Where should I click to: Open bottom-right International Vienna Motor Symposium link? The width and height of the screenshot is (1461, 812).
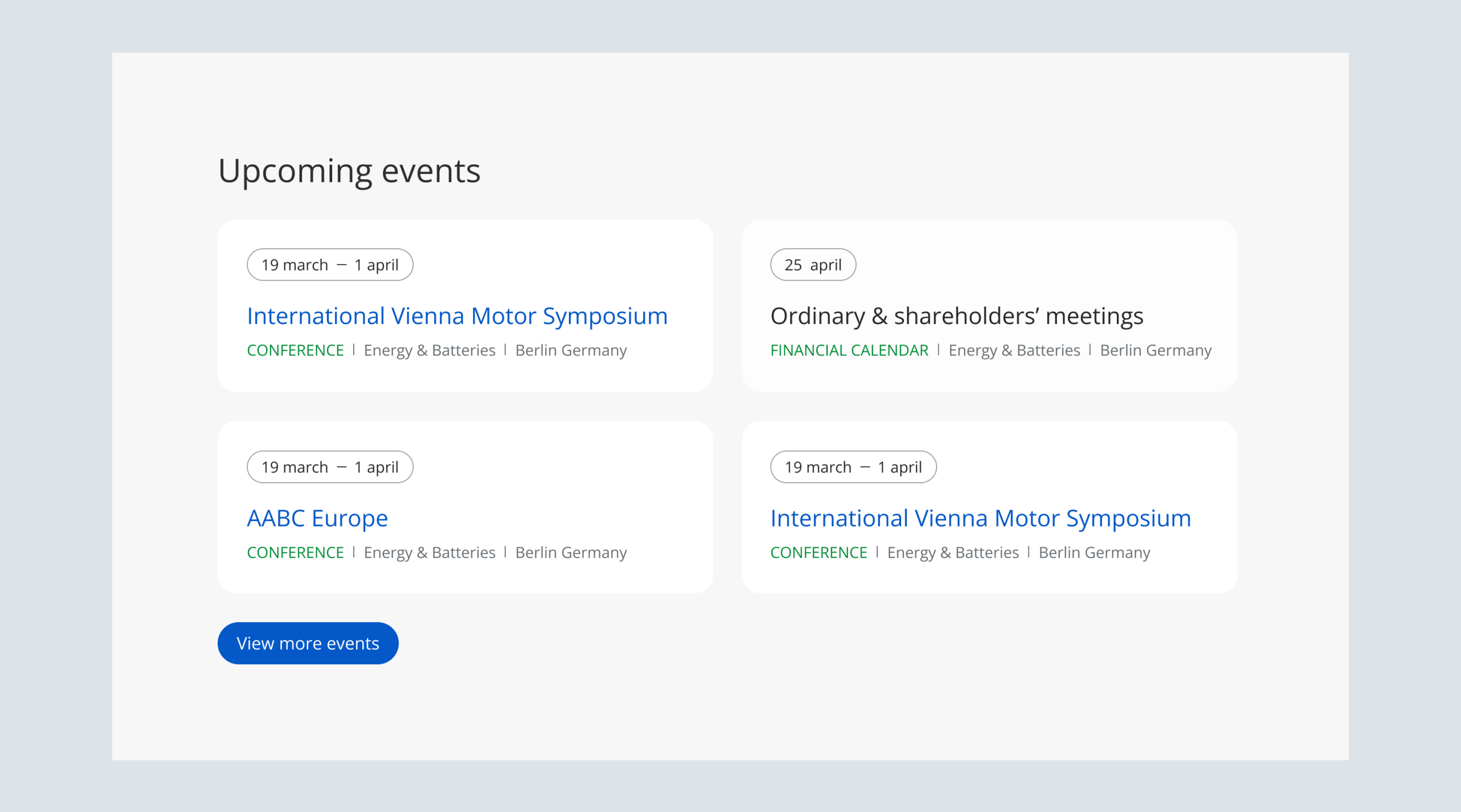pyautogui.click(x=980, y=518)
